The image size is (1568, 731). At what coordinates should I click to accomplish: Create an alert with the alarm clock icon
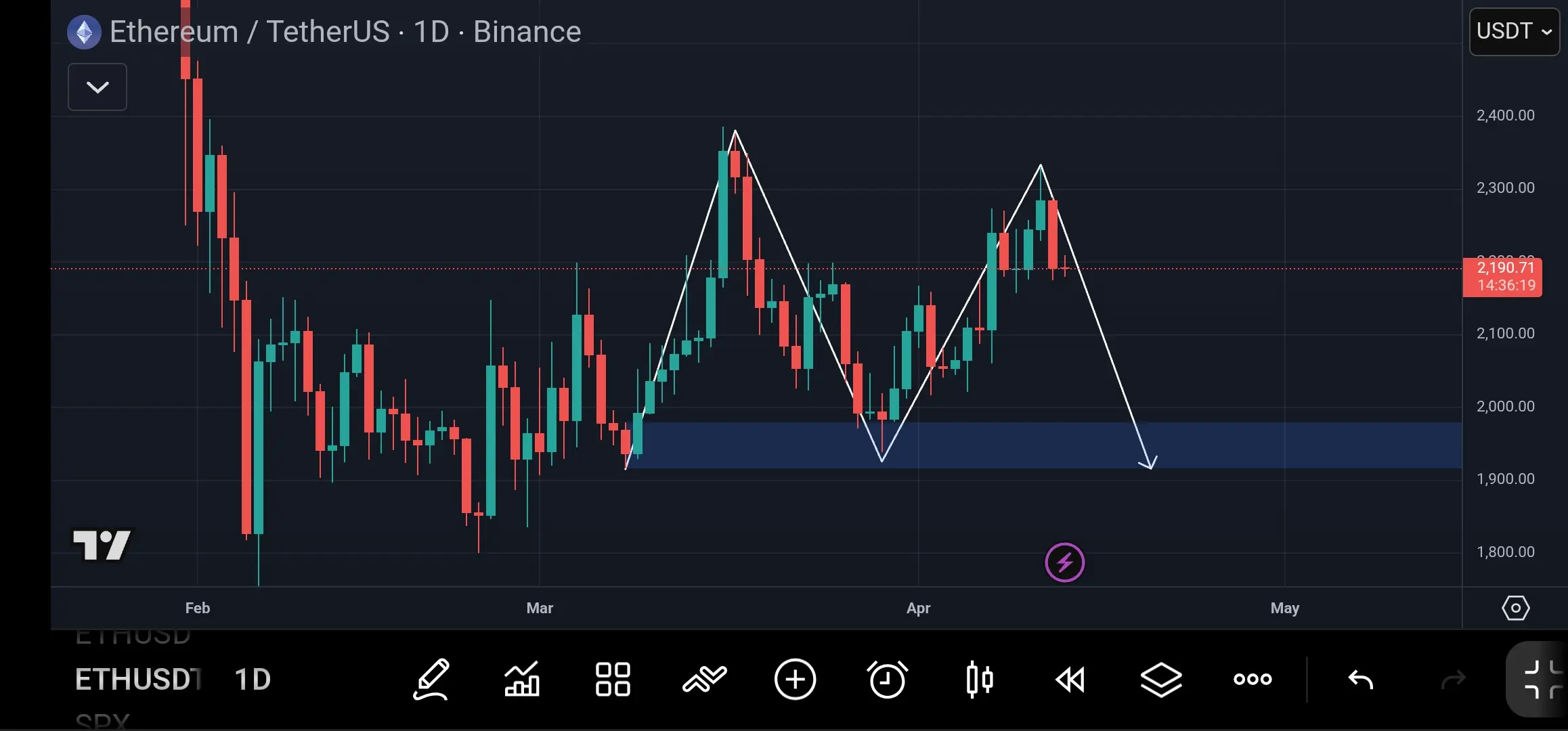(x=887, y=679)
